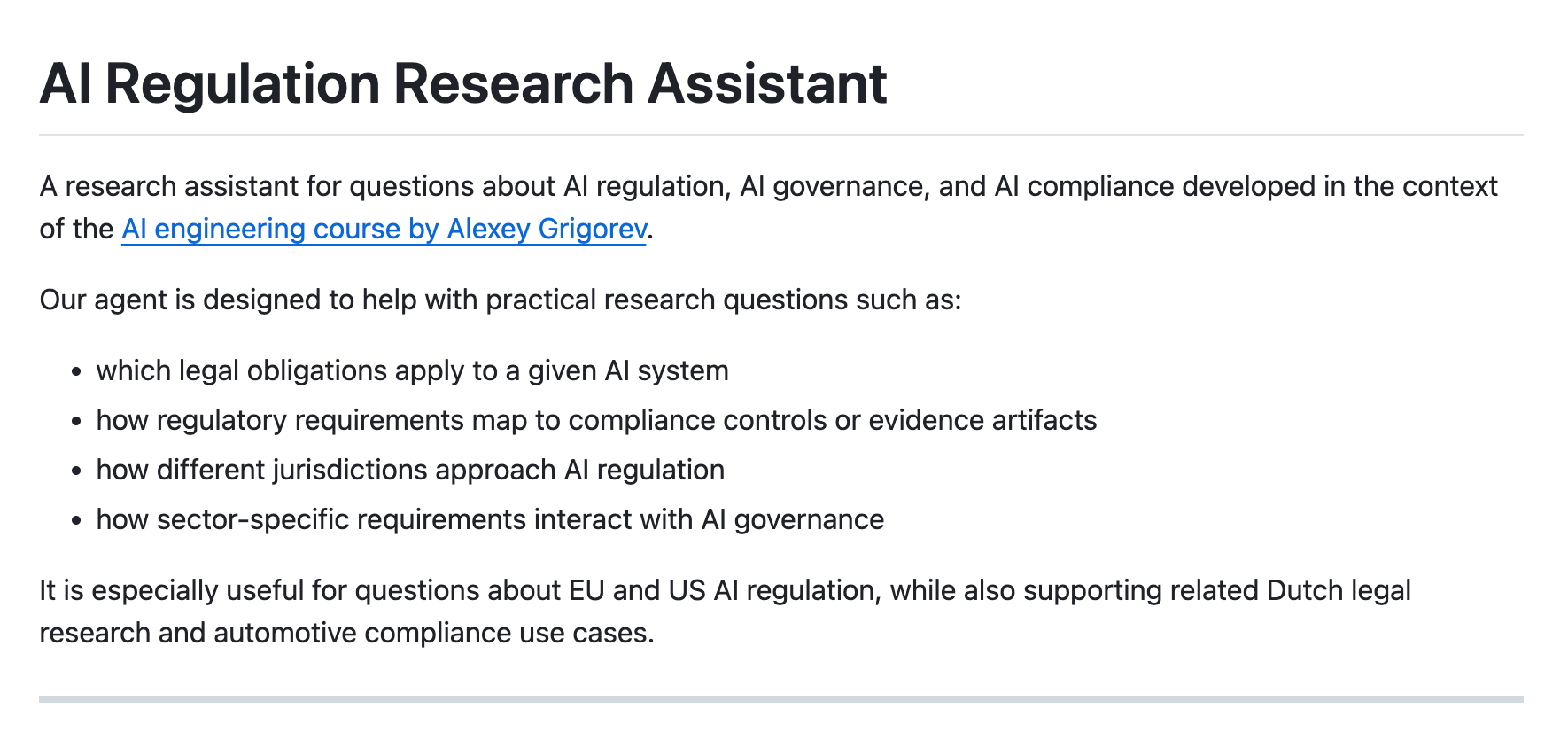
Task: Select the bullet about different jurisdictions
Action: [410, 470]
